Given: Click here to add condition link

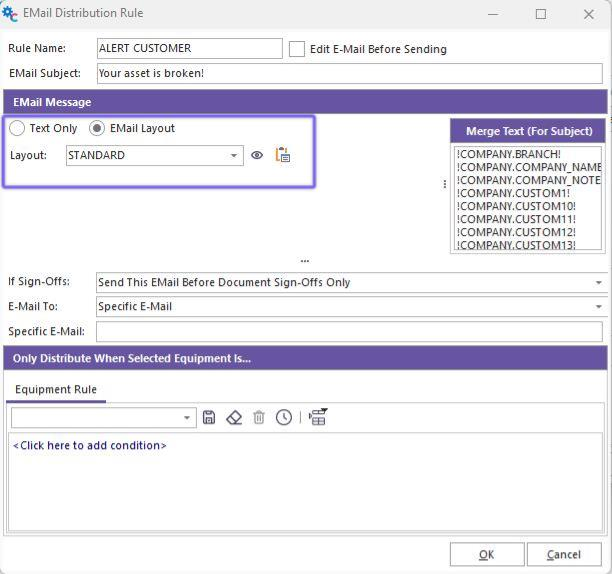Looking at the screenshot, I should click(x=90, y=446).
